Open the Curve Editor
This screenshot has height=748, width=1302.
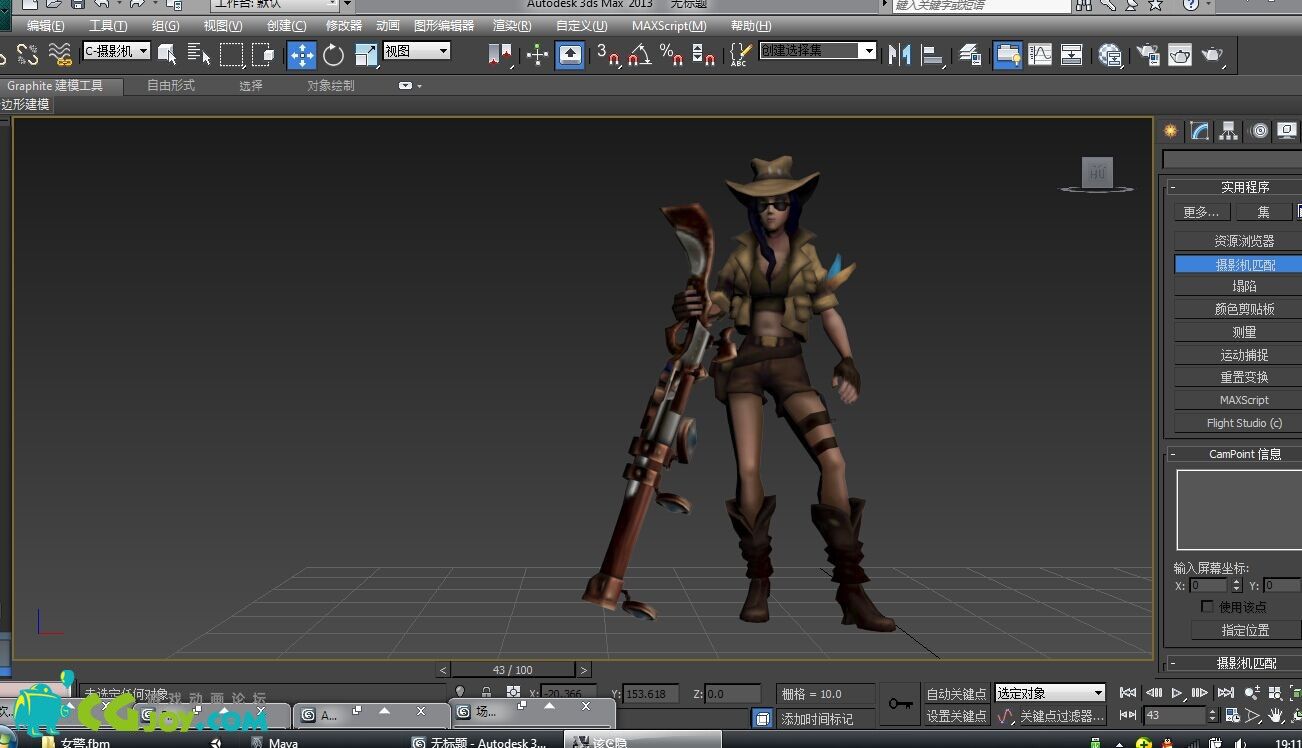(1040, 54)
